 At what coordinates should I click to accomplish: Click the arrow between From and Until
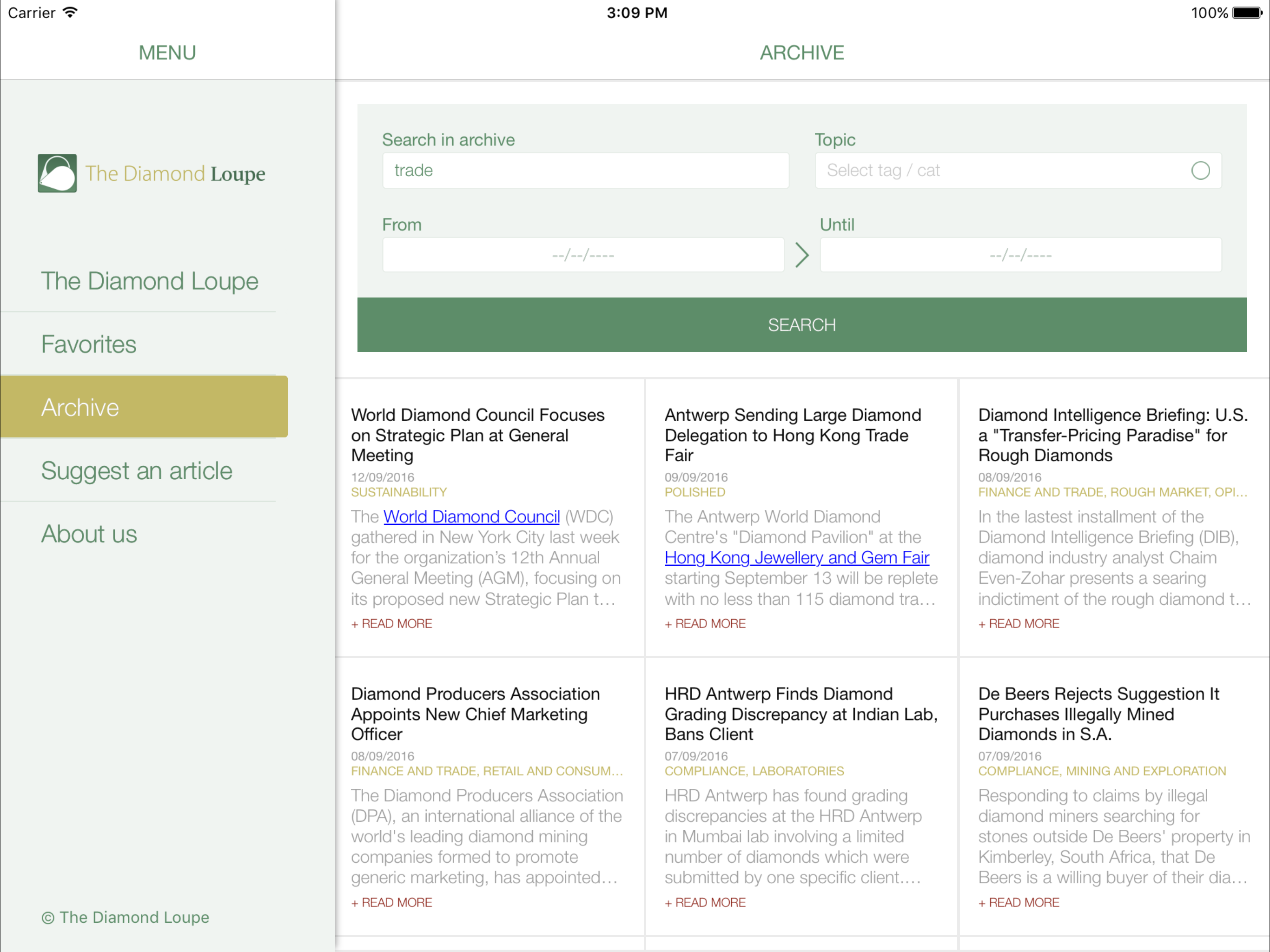(x=802, y=255)
